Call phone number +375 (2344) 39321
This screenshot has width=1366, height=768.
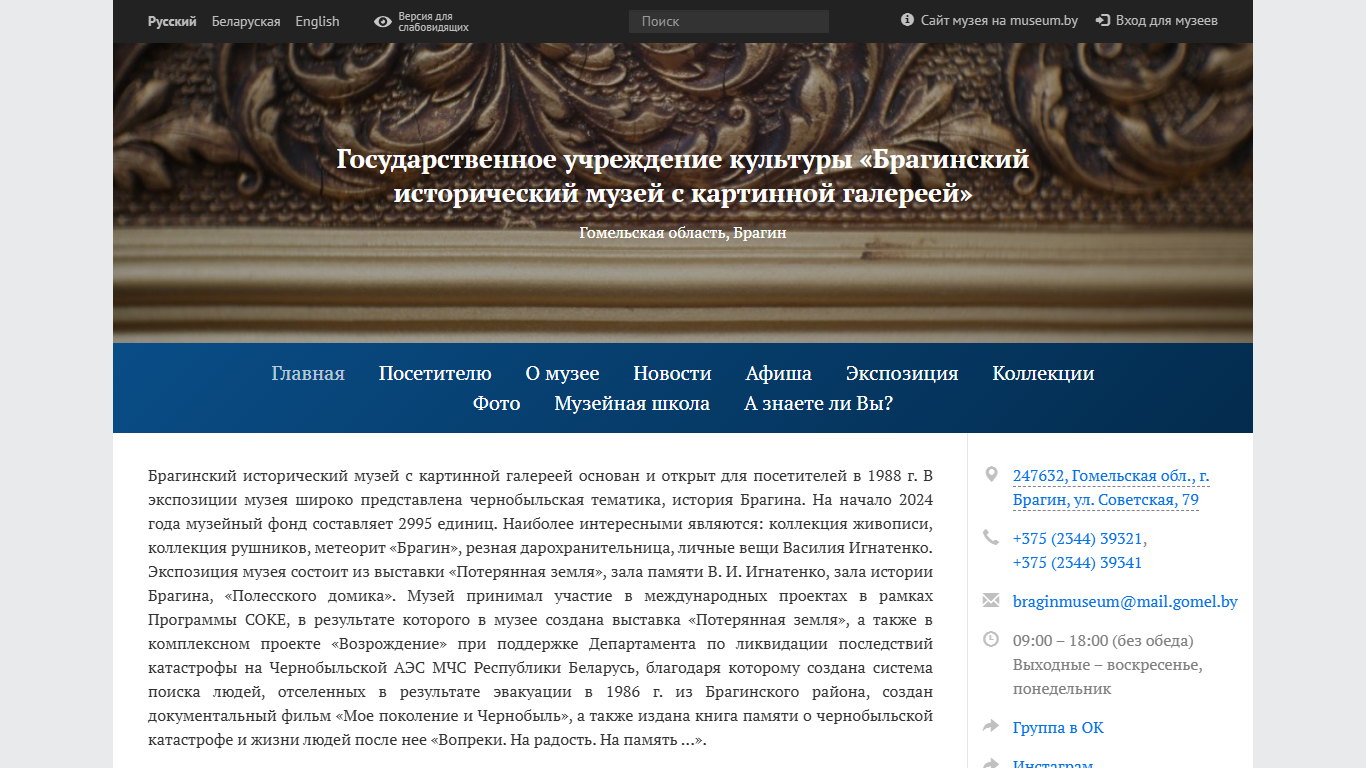click(x=1079, y=538)
